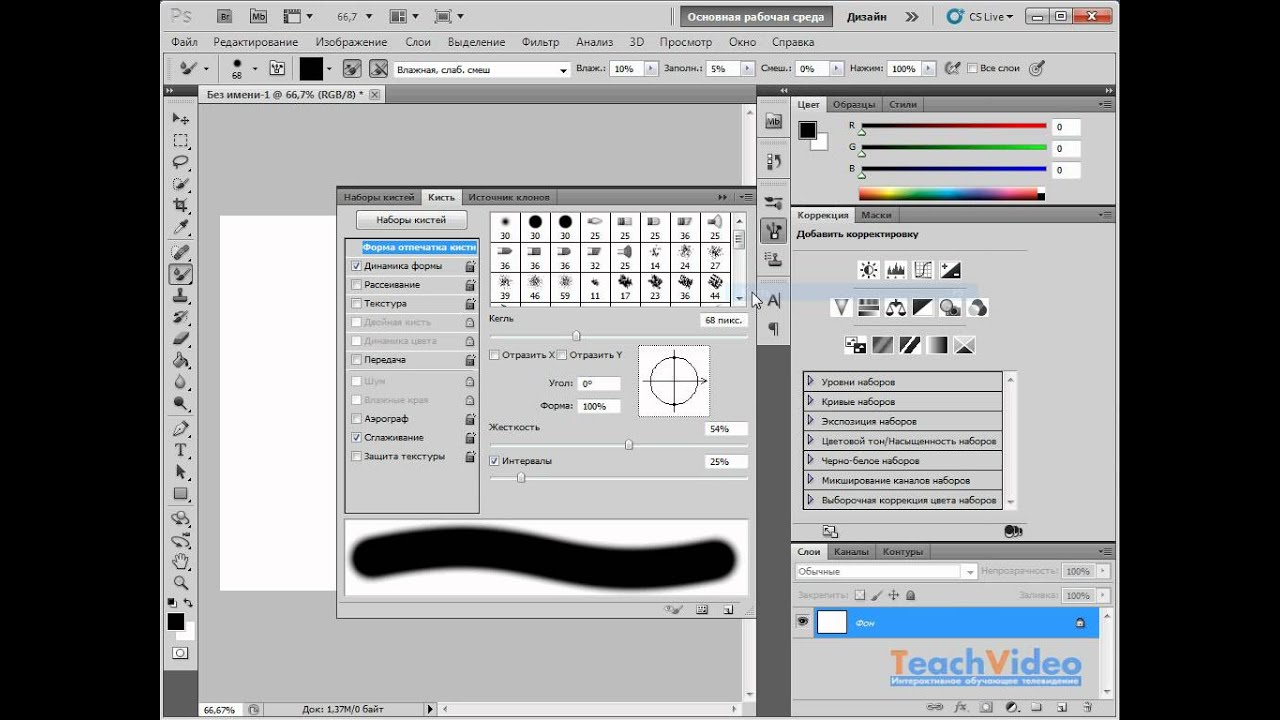Click the 'Жесткость' slider handle
The height and width of the screenshot is (720, 1280).
629,445
